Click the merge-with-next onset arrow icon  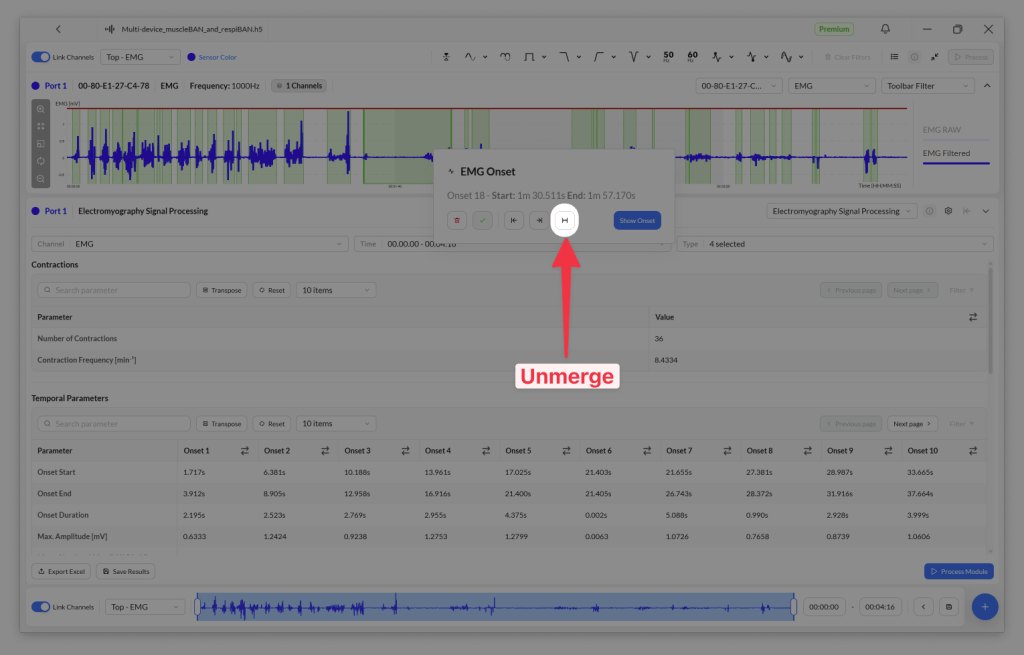(539, 220)
